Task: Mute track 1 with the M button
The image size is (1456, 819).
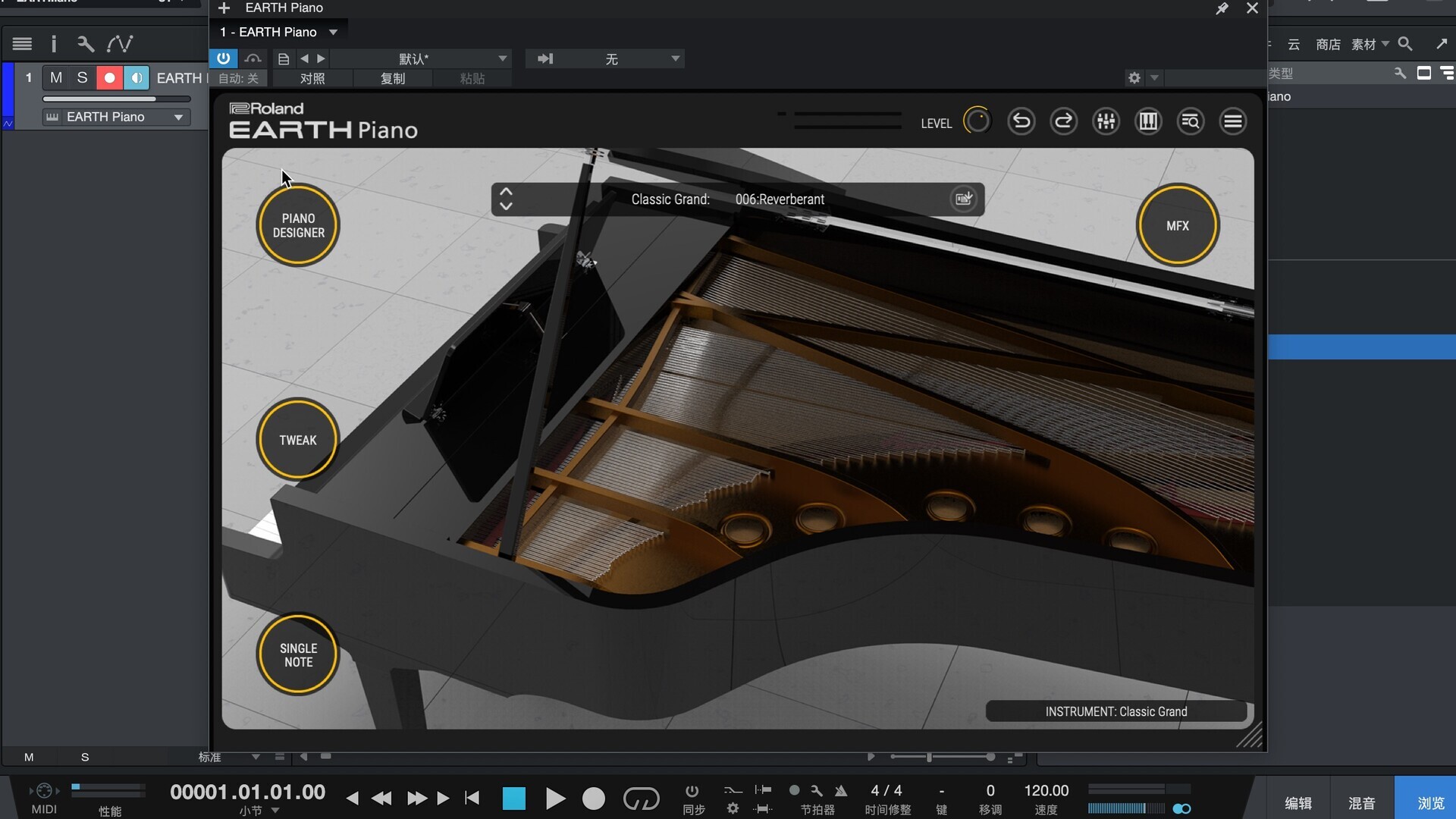Action: [56, 77]
